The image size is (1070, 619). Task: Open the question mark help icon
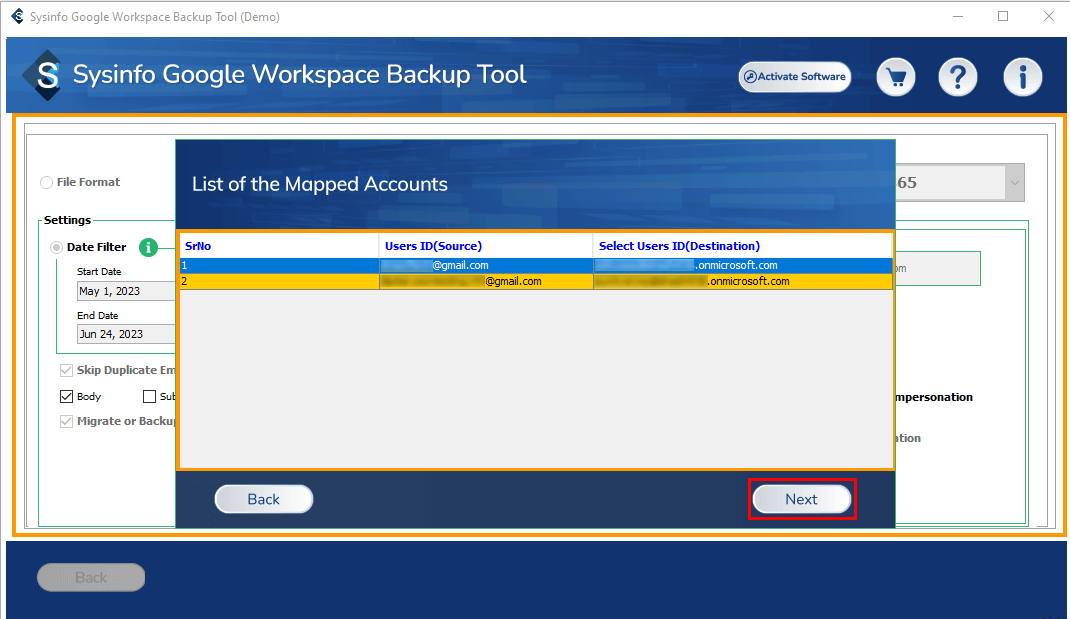(x=957, y=77)
